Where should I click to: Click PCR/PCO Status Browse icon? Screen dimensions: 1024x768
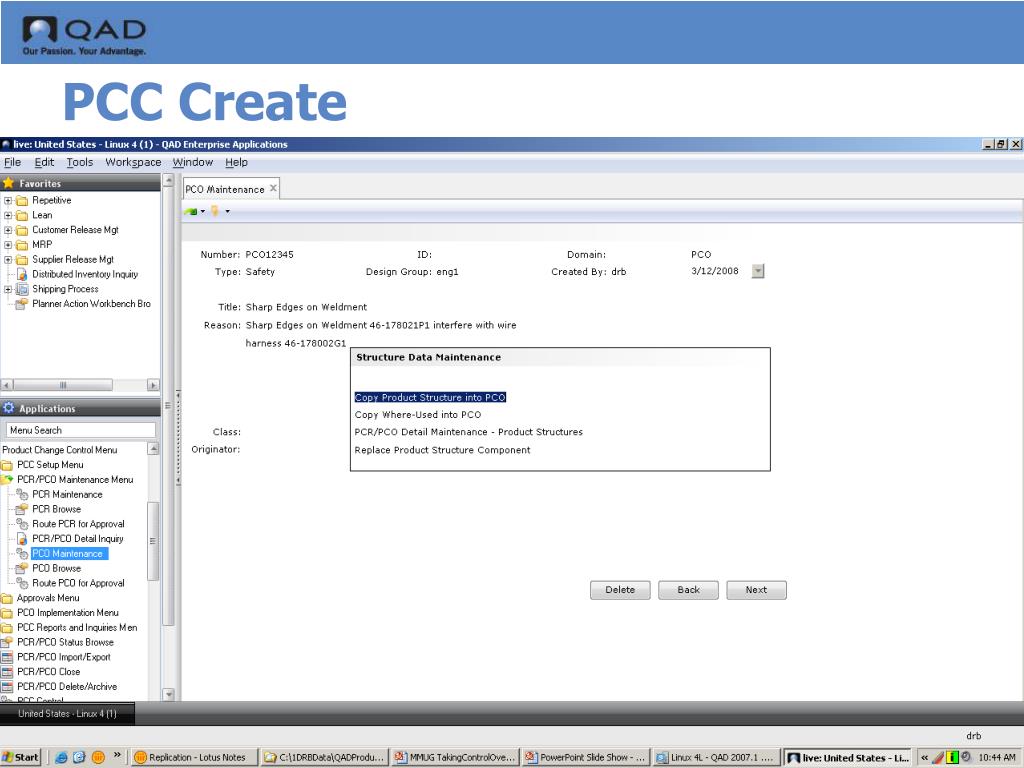[x=7, y=642]
